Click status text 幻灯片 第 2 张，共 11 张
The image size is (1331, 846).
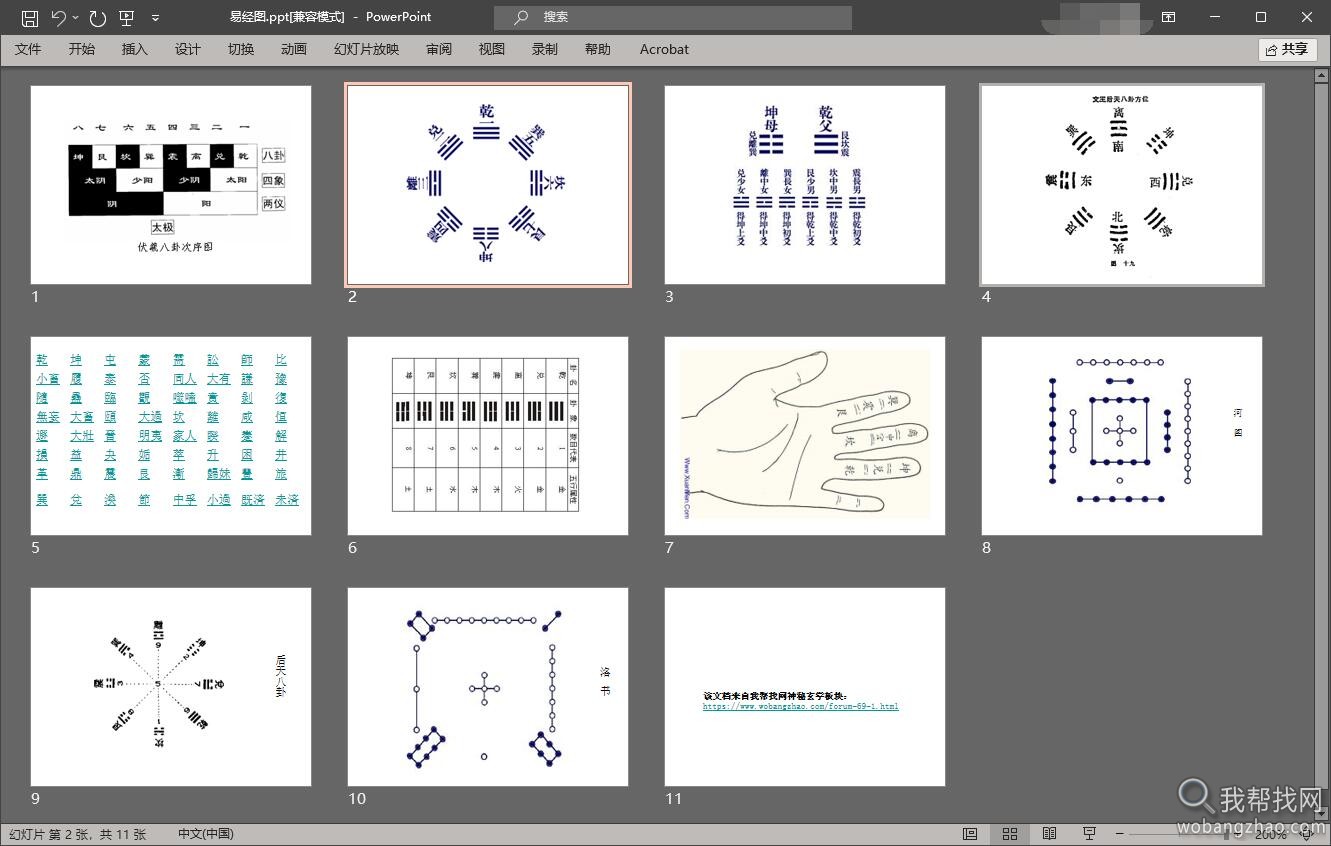78,834
